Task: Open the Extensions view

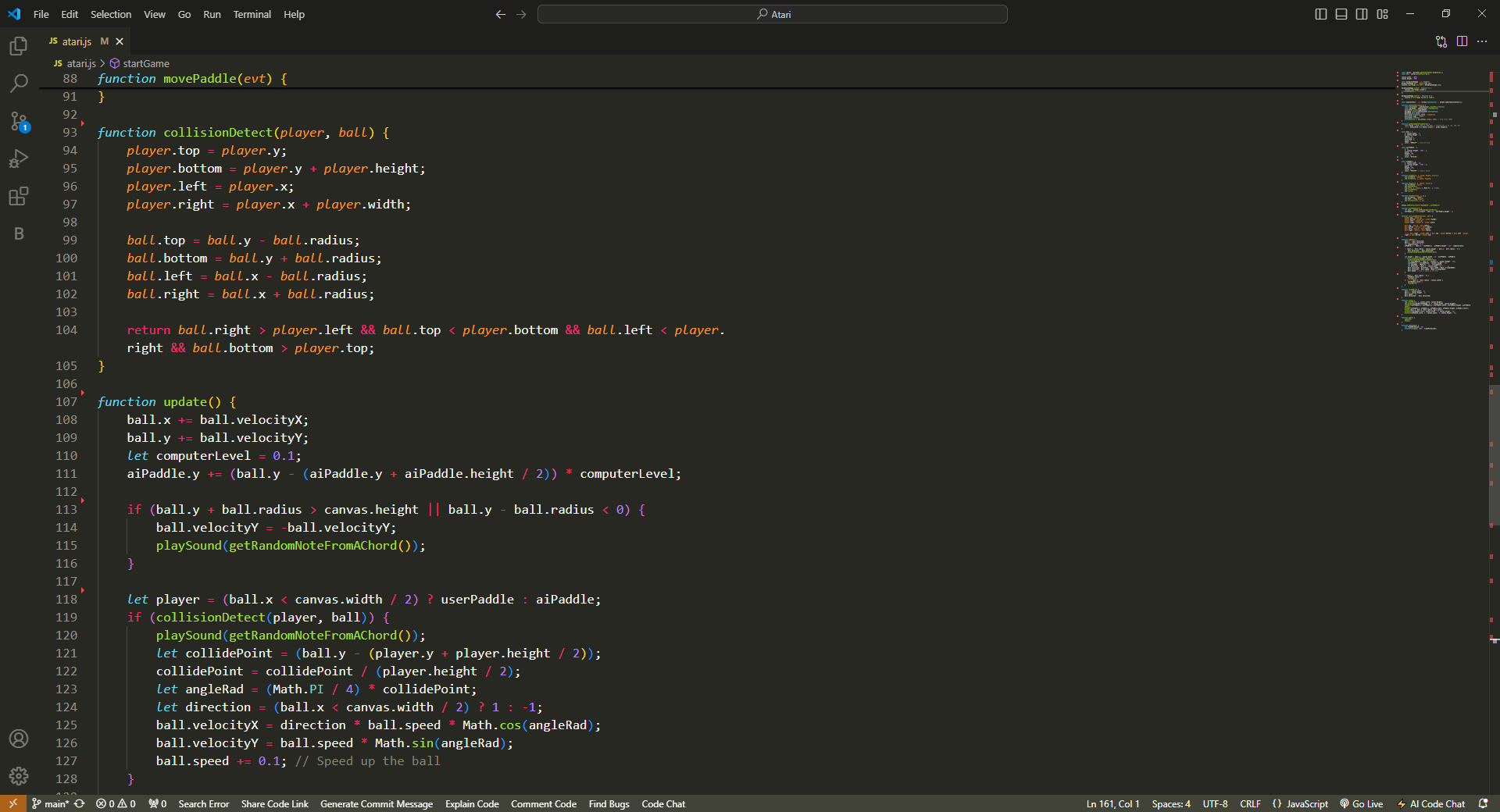Action: pyautogui.click(x=19, y=196)
